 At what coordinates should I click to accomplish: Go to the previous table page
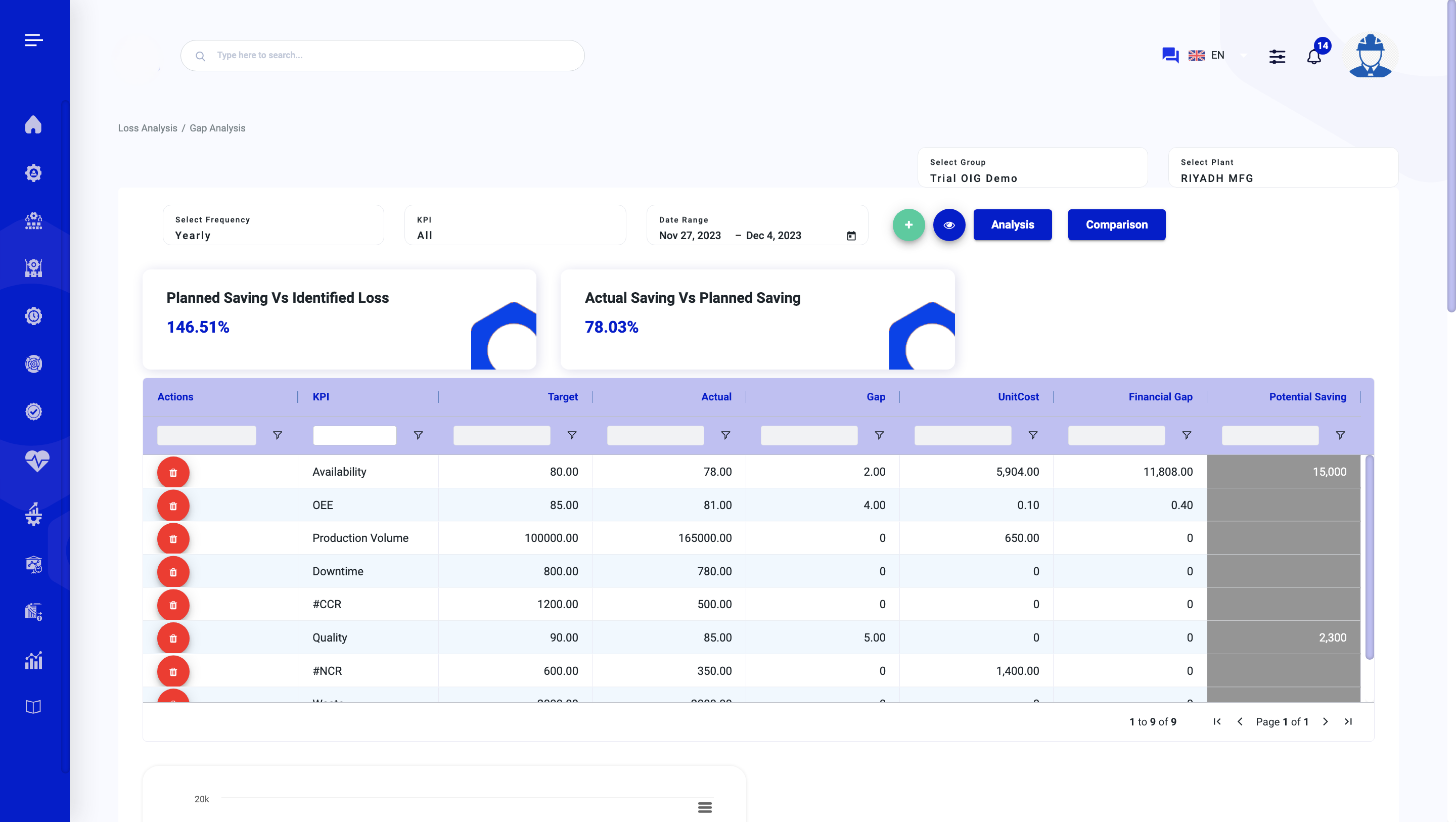coord(1240,722)
